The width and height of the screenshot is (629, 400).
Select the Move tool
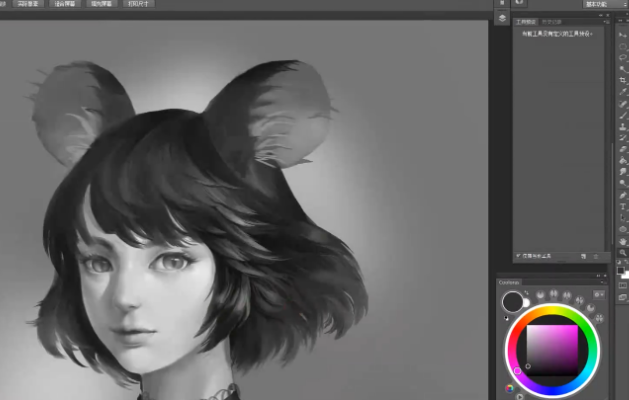(x=623, y=35)
